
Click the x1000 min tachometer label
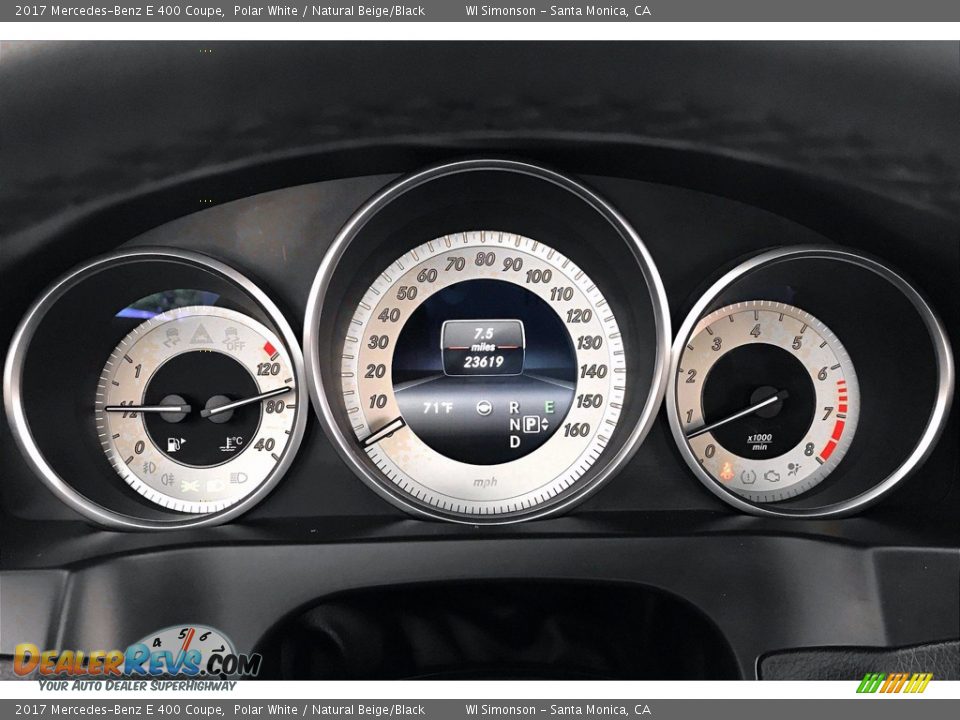tap(759, 442)
